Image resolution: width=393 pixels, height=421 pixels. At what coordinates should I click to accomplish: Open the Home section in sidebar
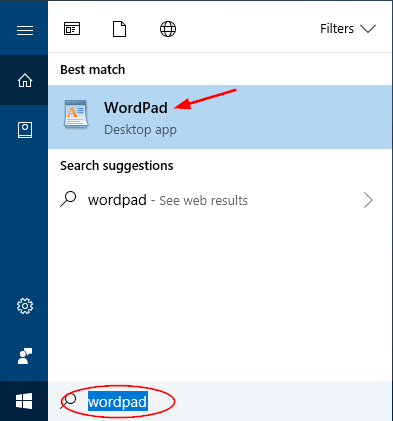pos(25,80)
